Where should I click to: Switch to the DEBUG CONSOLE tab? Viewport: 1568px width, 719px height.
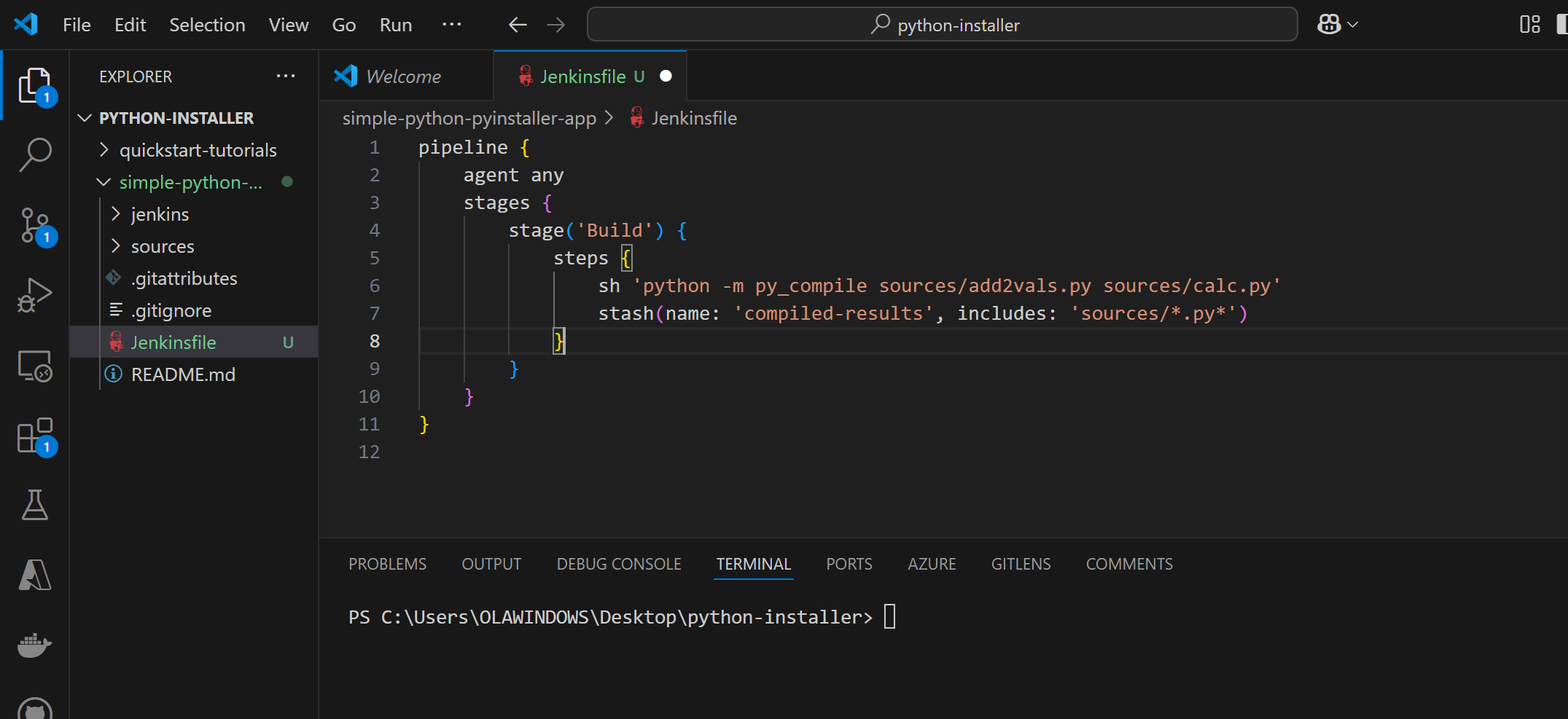click(x=619, y=564)
